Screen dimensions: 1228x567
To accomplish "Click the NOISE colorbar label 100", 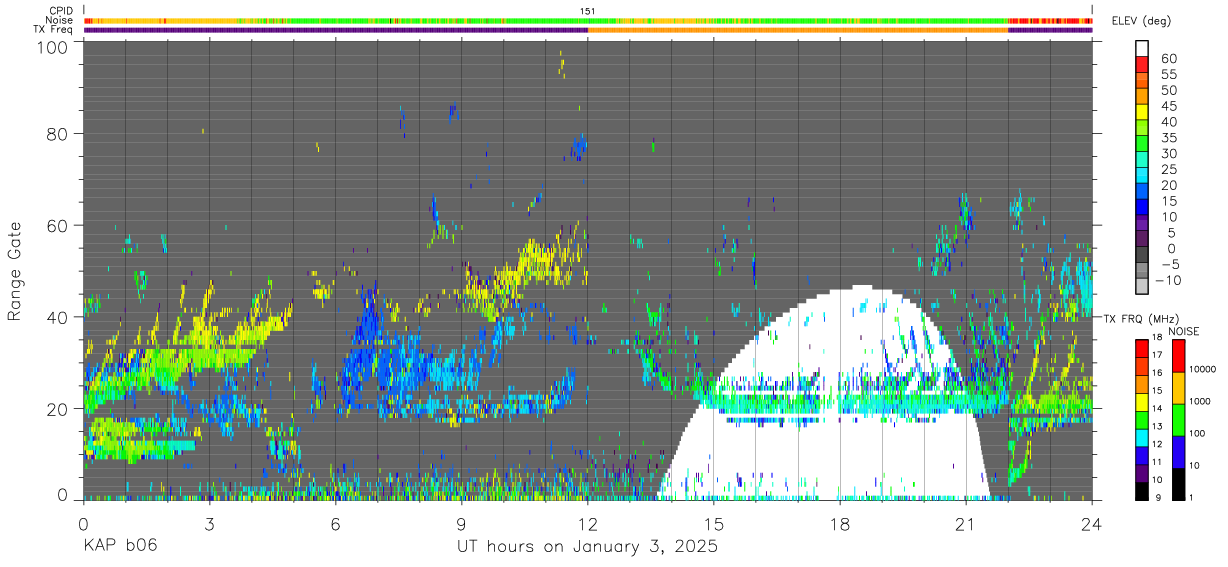I will point(1198,433).
